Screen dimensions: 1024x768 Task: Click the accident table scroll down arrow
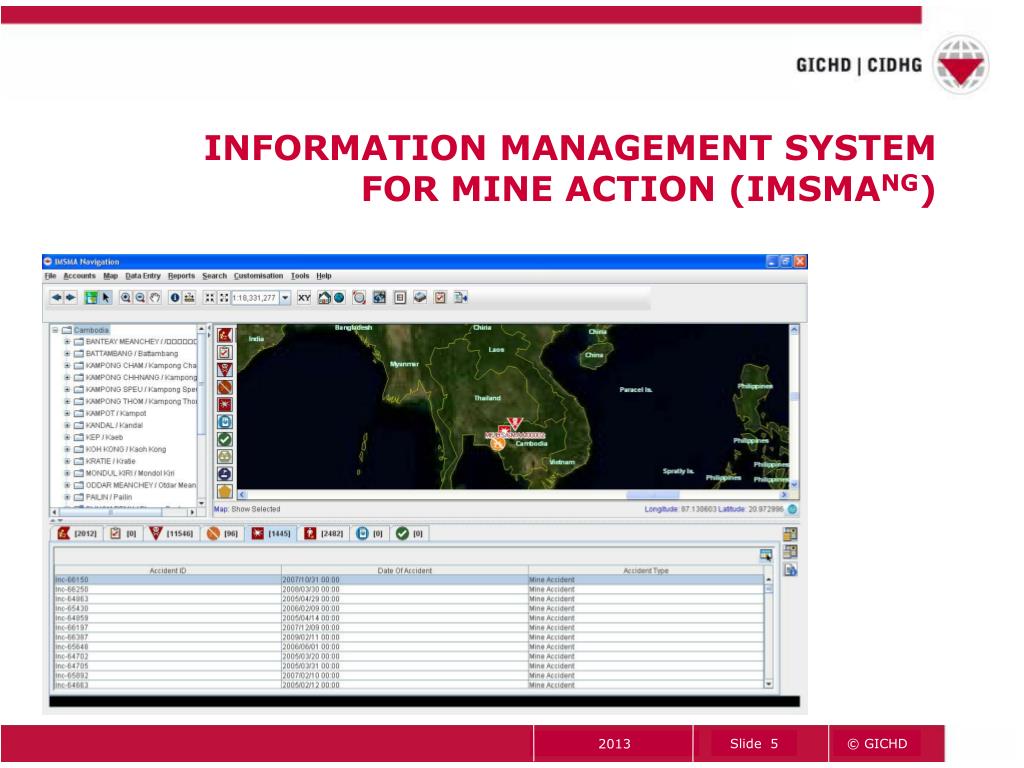(x=769, y=684)
